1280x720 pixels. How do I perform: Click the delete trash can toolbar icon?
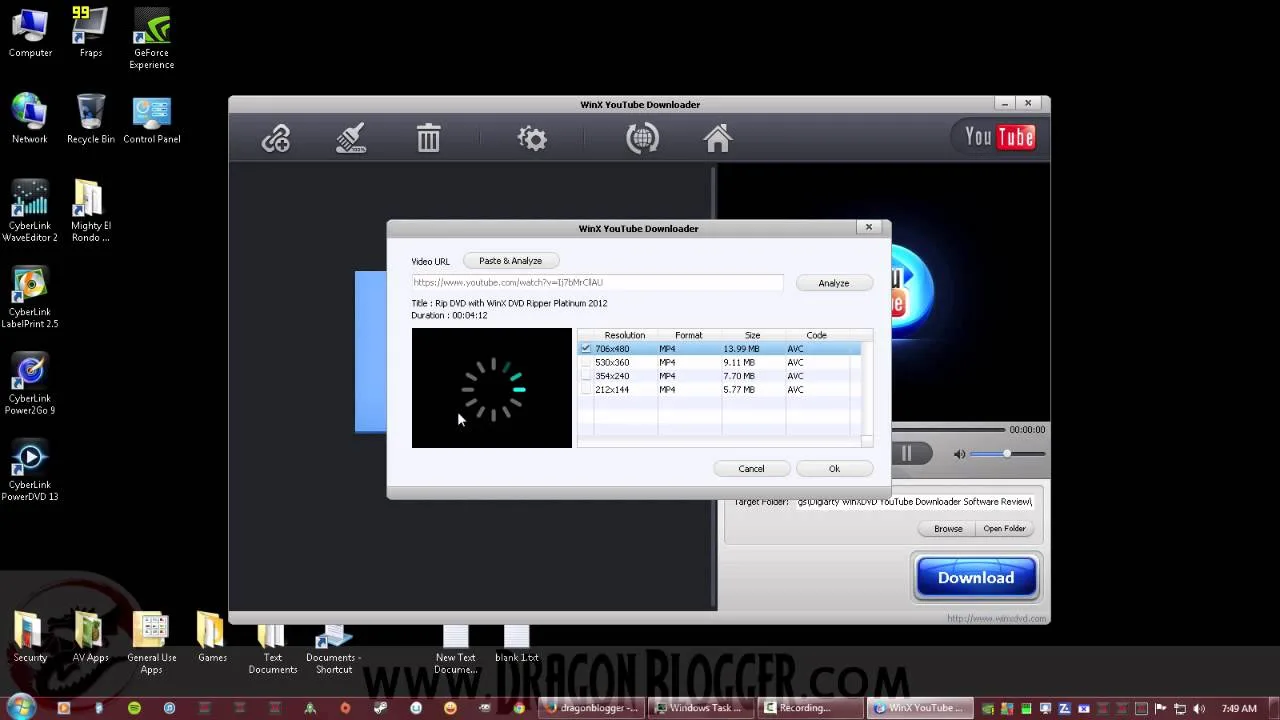tap(428, 138)
